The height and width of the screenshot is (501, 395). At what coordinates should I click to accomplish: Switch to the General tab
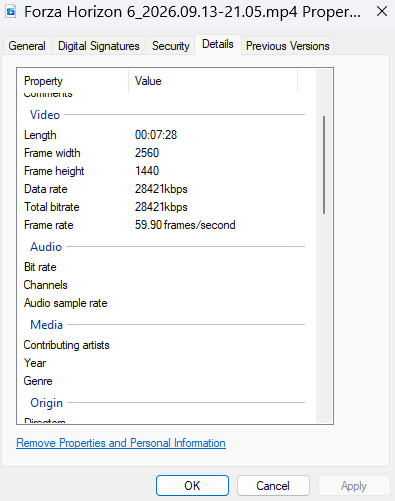[27, 46]
